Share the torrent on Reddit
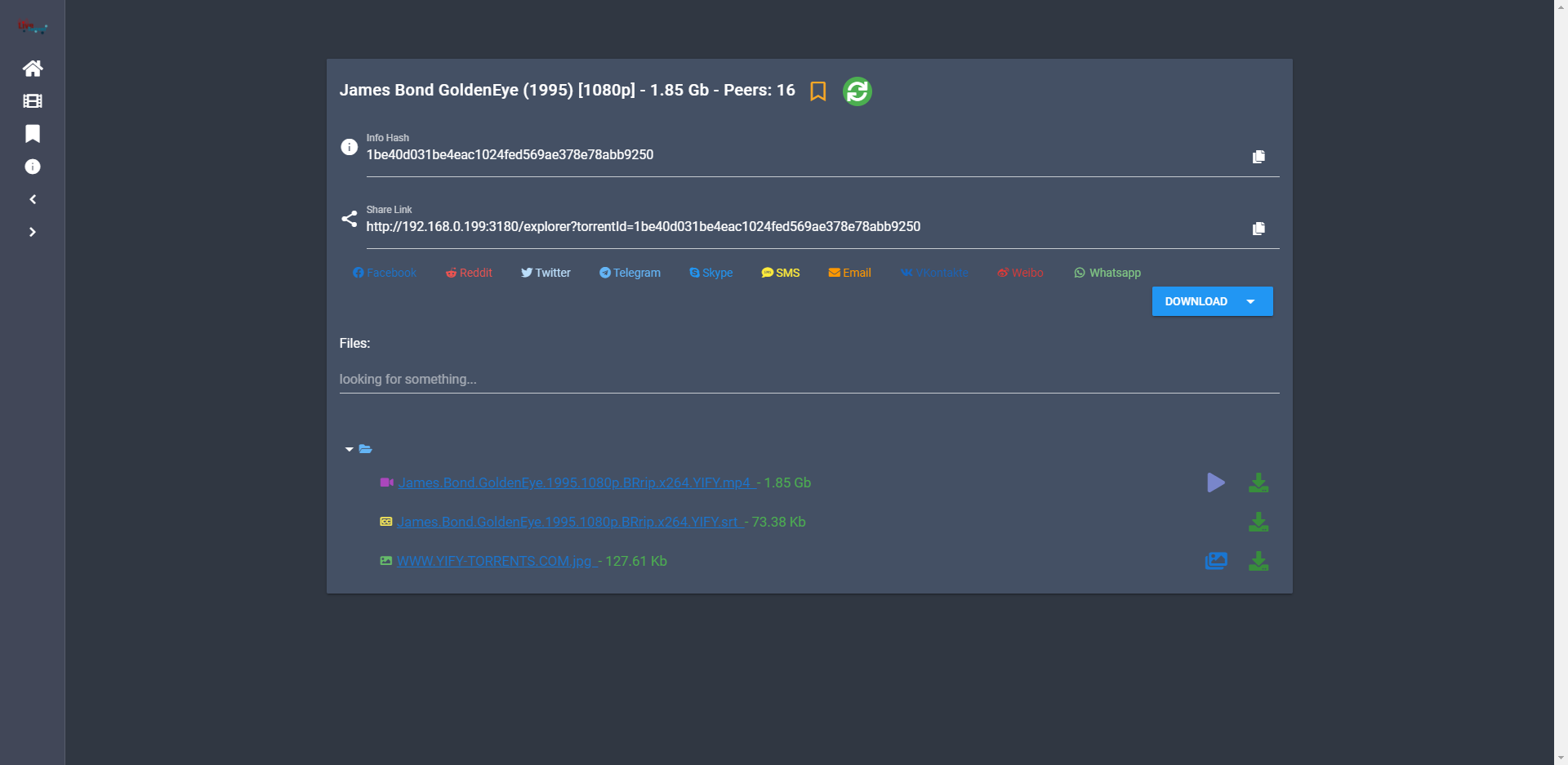This screenshot has height=765, width=1568. [469, 273]
